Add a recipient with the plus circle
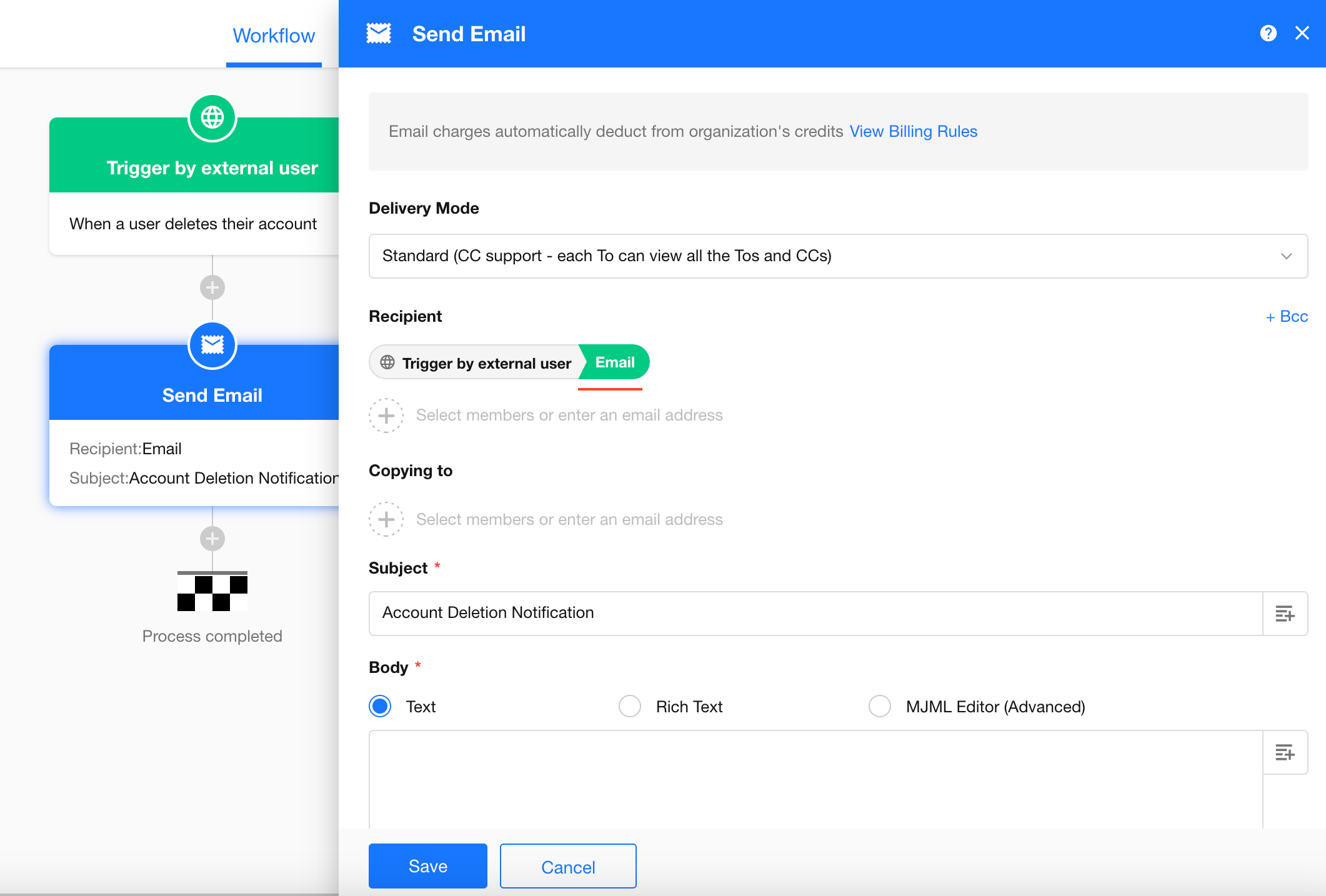Screen dimensions: 1326x896 coord(386,416)
